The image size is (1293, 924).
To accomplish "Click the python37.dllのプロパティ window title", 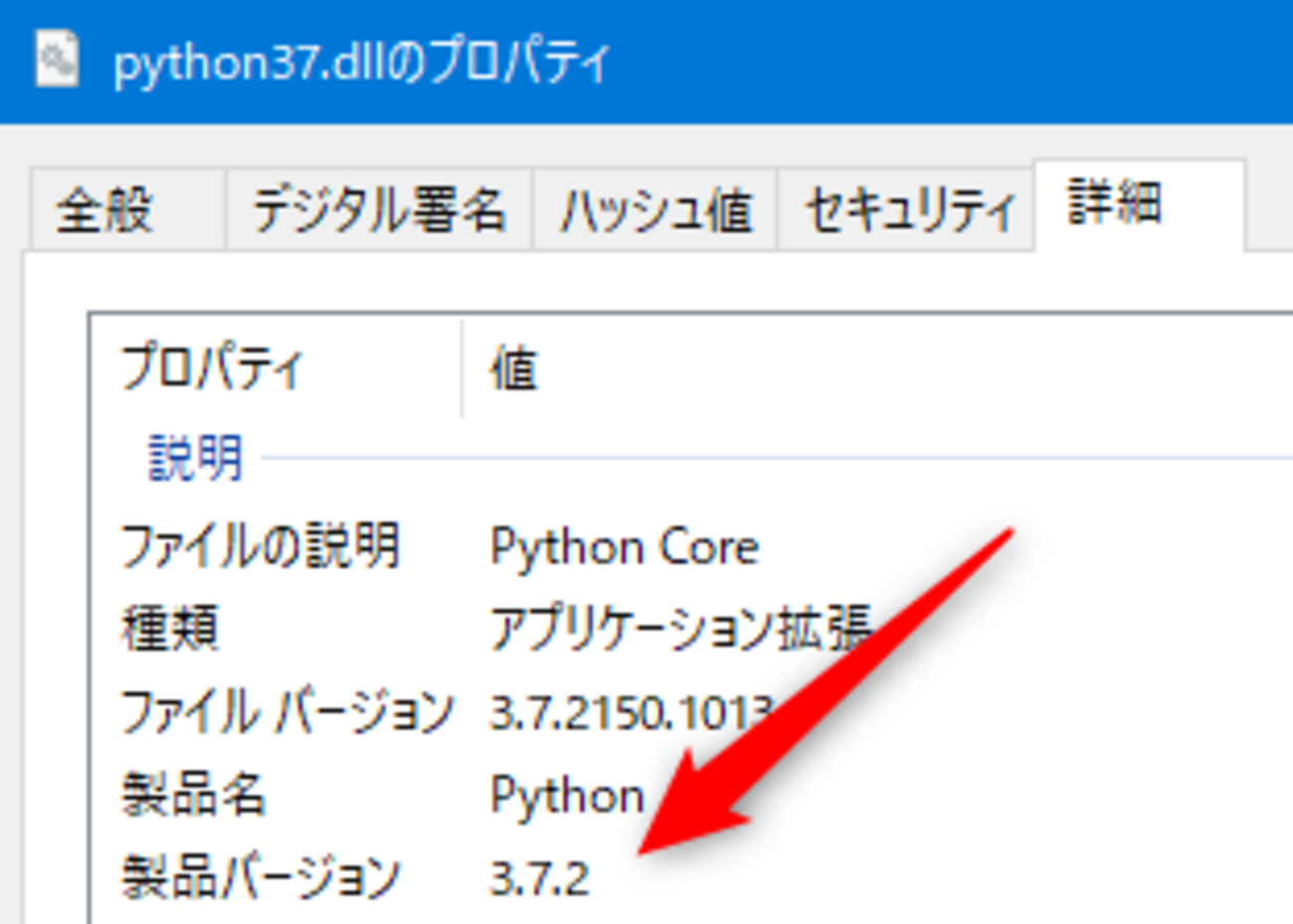I will coord(362,63).
